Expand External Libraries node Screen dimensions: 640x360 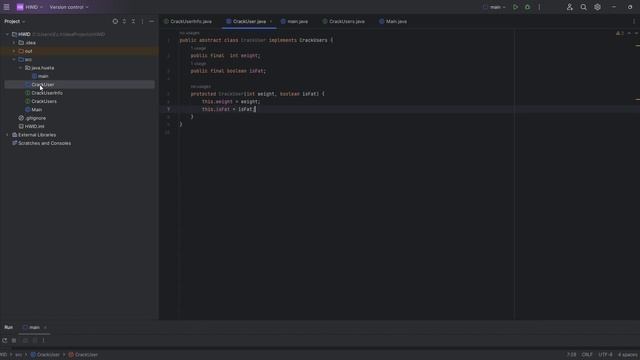point(7,135)
